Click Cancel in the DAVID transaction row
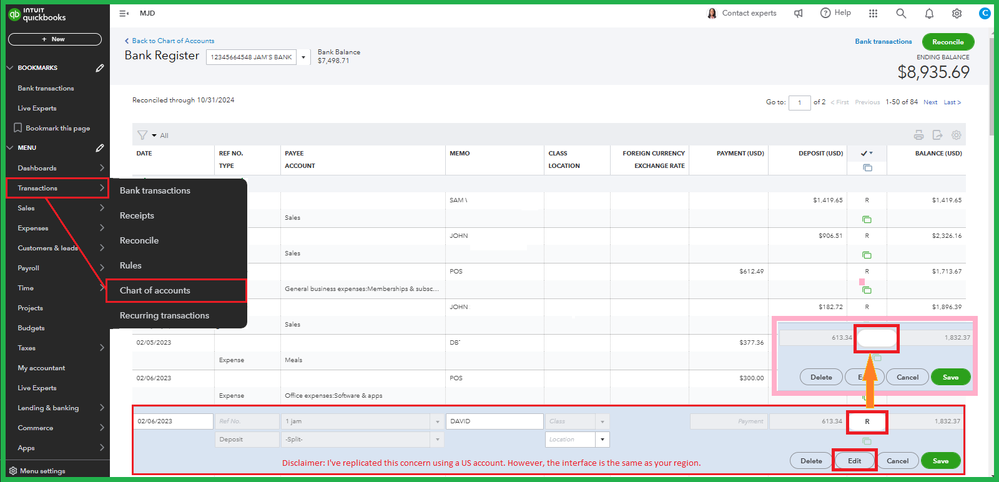The height and width of the screenshot is (482, 999). [897, 460]
